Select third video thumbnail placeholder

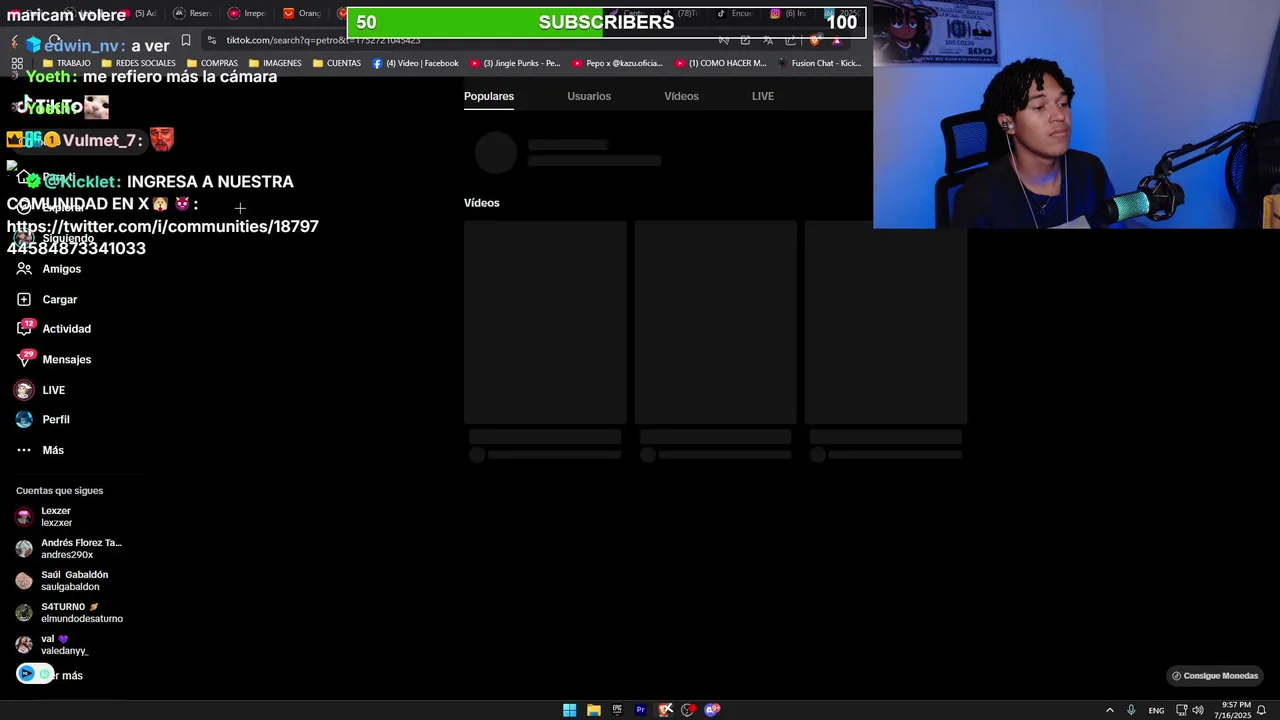click(886, 322)
